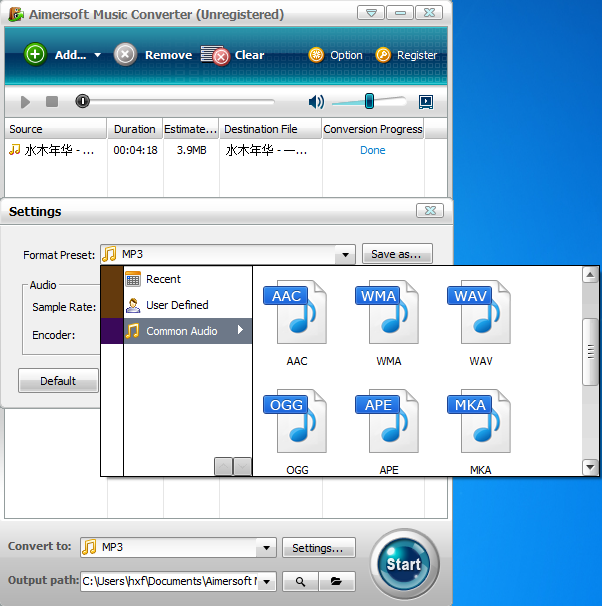Choose the WAV format icon
This screenshot has height=606, width=602.
[480, 312]
